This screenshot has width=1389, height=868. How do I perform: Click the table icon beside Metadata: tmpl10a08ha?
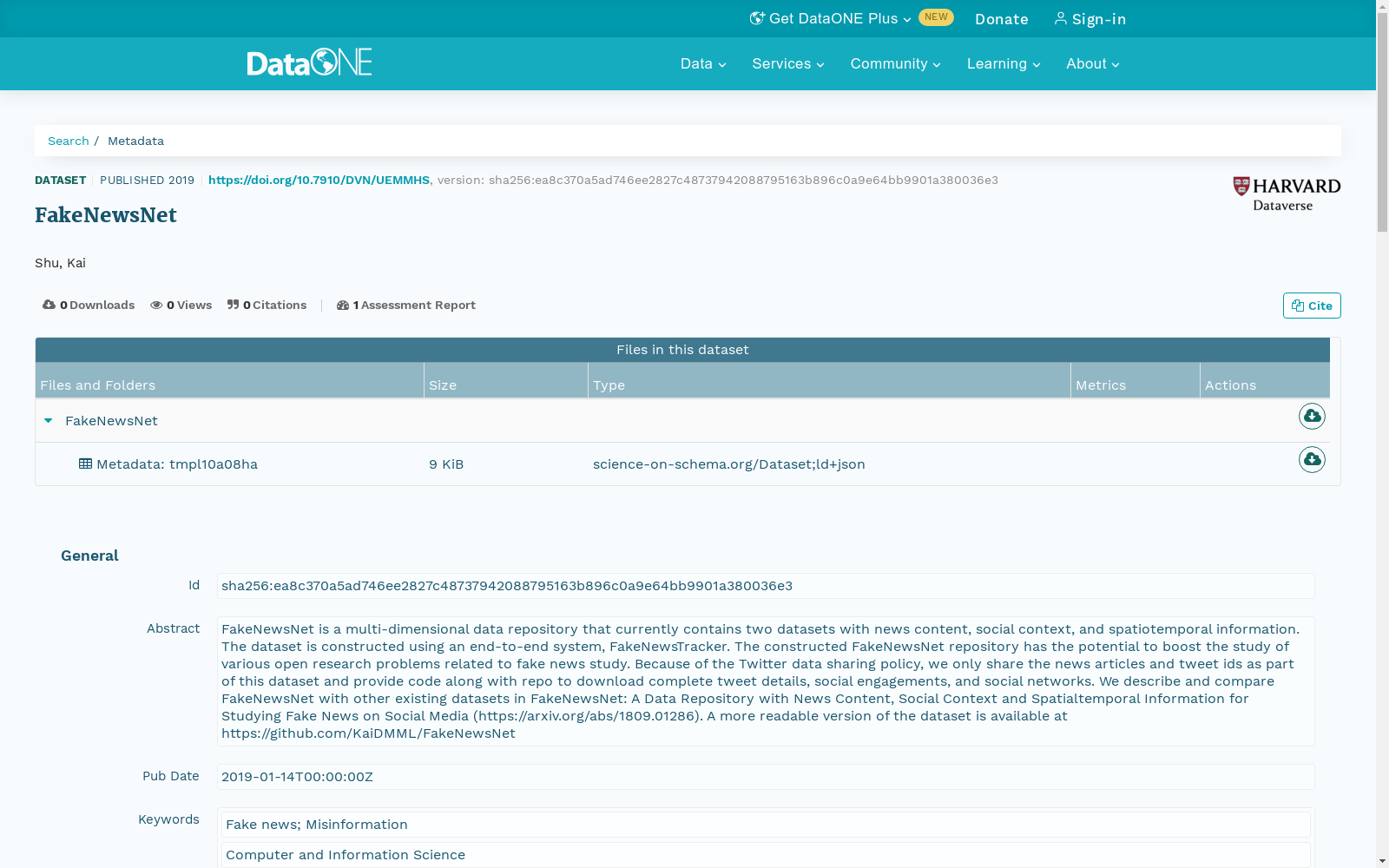click(x=85, y=464)
